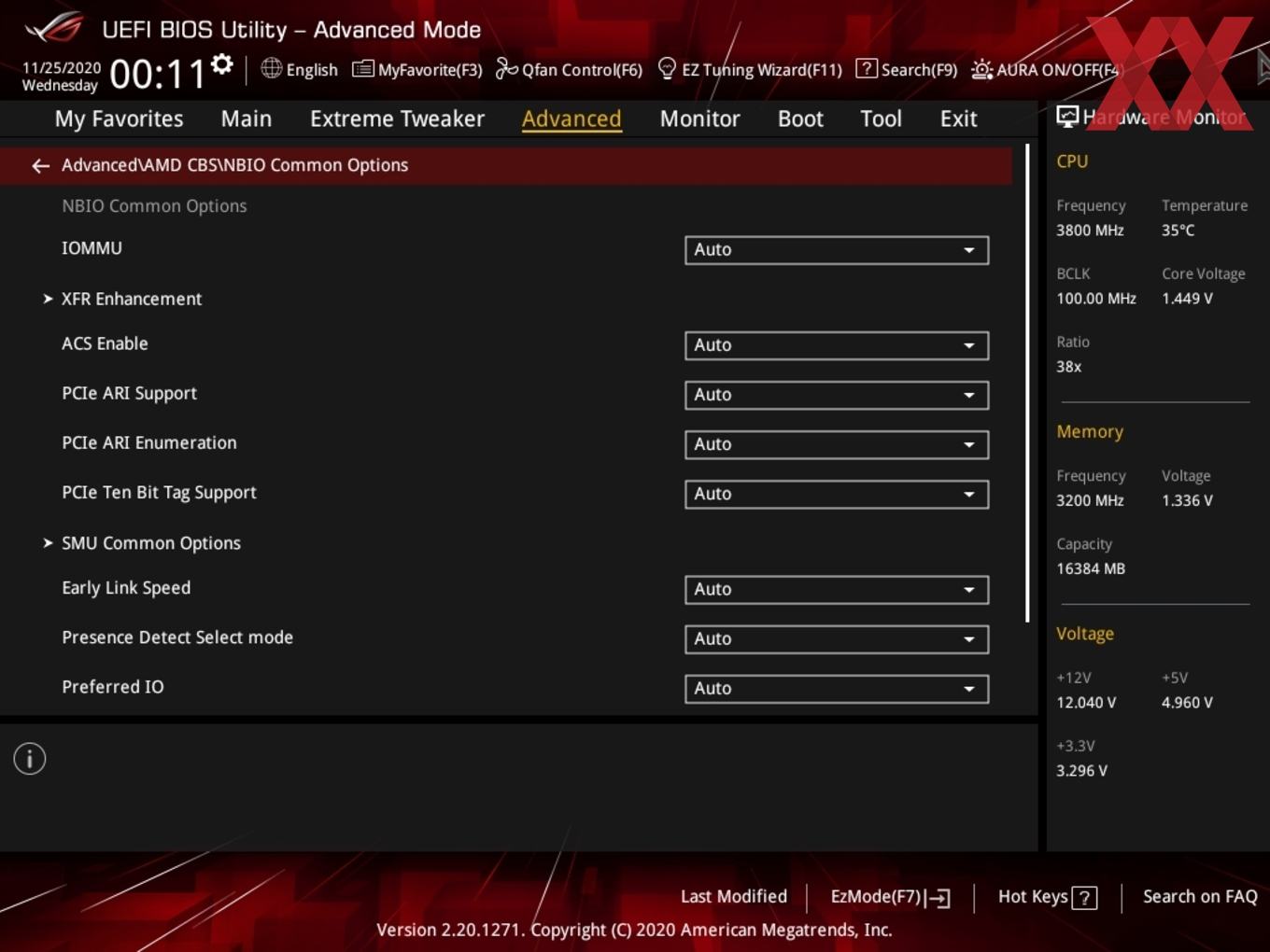The width and height of the screenshot is (1270, 952).
Task: Launch EZ Tuning Wizard(F11)
Action: 750,69
